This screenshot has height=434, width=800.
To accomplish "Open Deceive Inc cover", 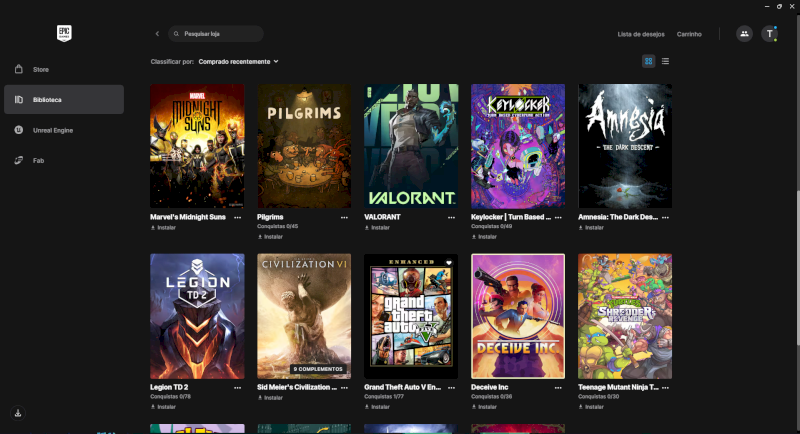I will 518,316.
